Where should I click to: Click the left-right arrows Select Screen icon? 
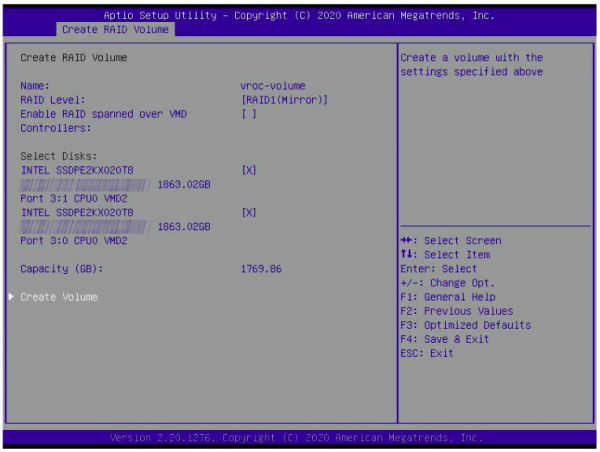407,241
